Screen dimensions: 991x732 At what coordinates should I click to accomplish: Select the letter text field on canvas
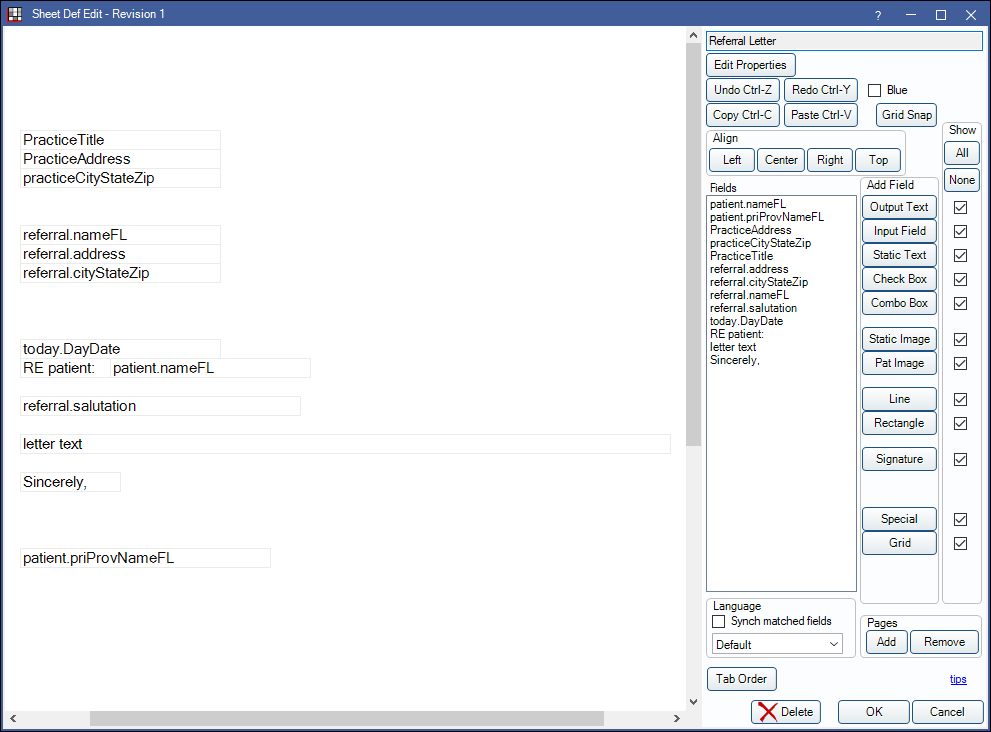point(345,444)
